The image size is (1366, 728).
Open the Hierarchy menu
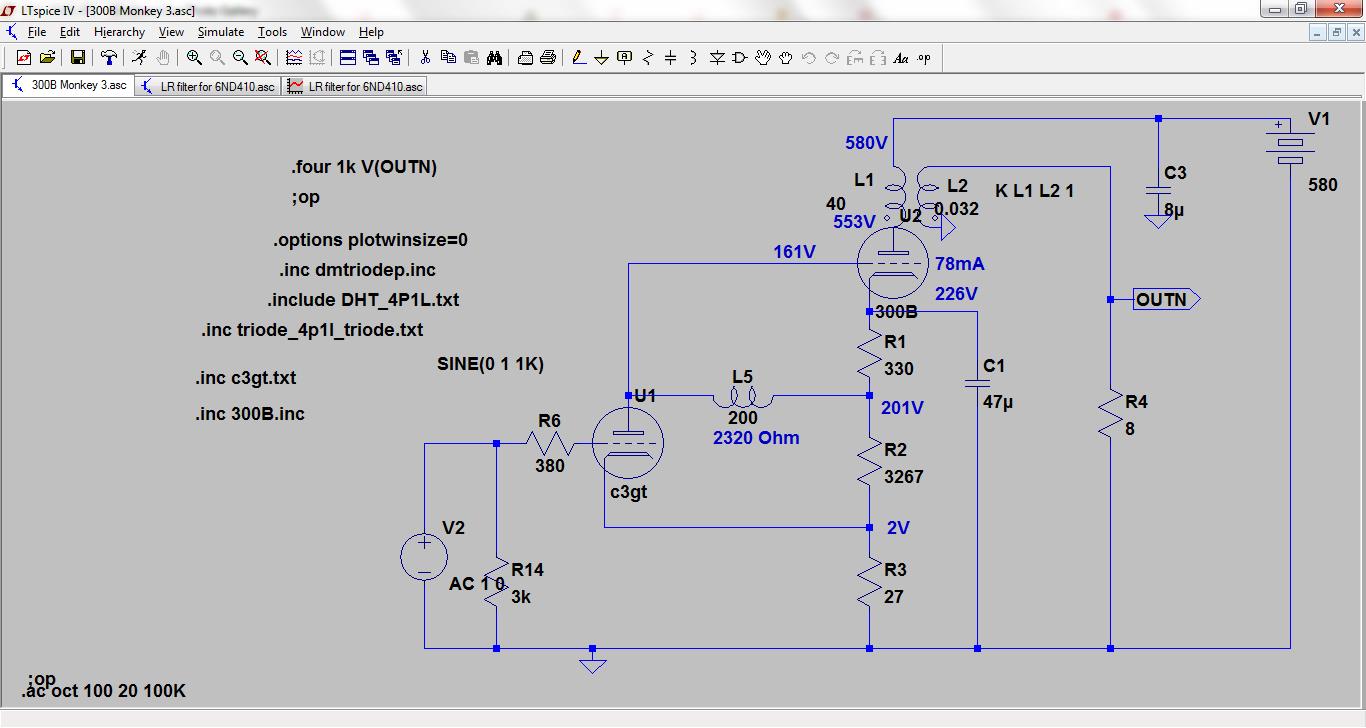(120, 32)
